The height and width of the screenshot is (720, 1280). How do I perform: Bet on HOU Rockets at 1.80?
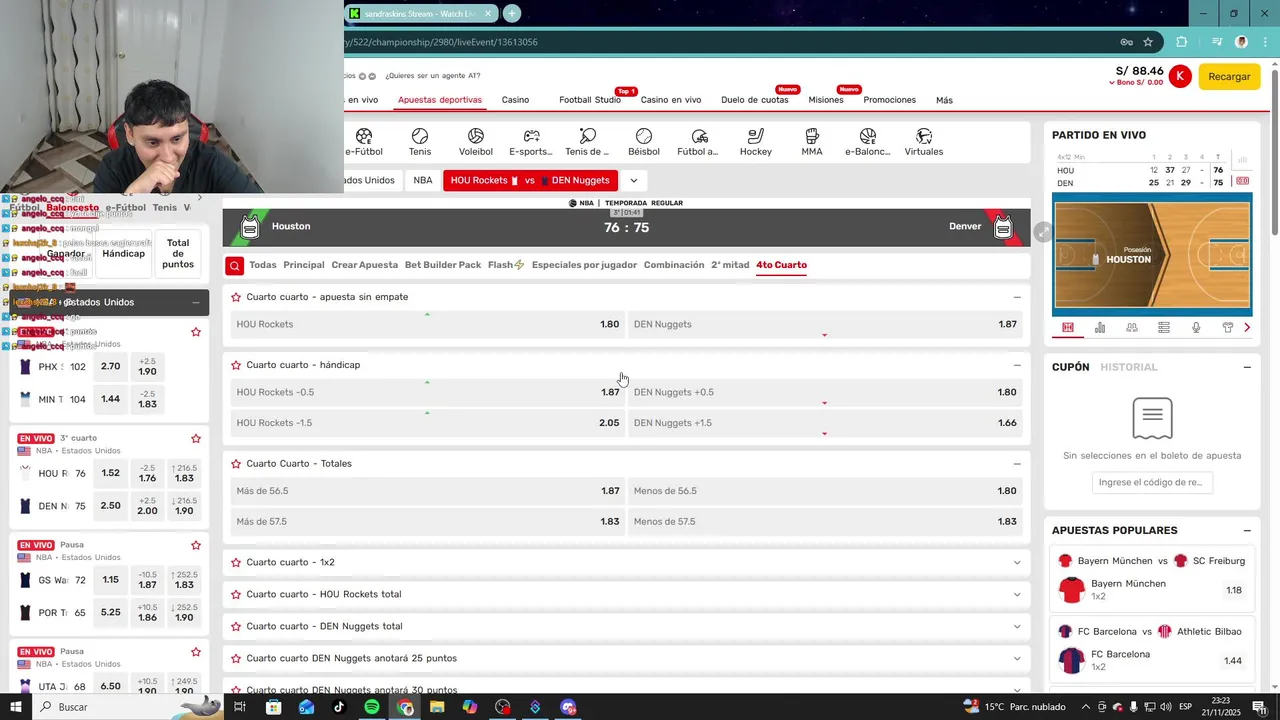click(427, 324)
